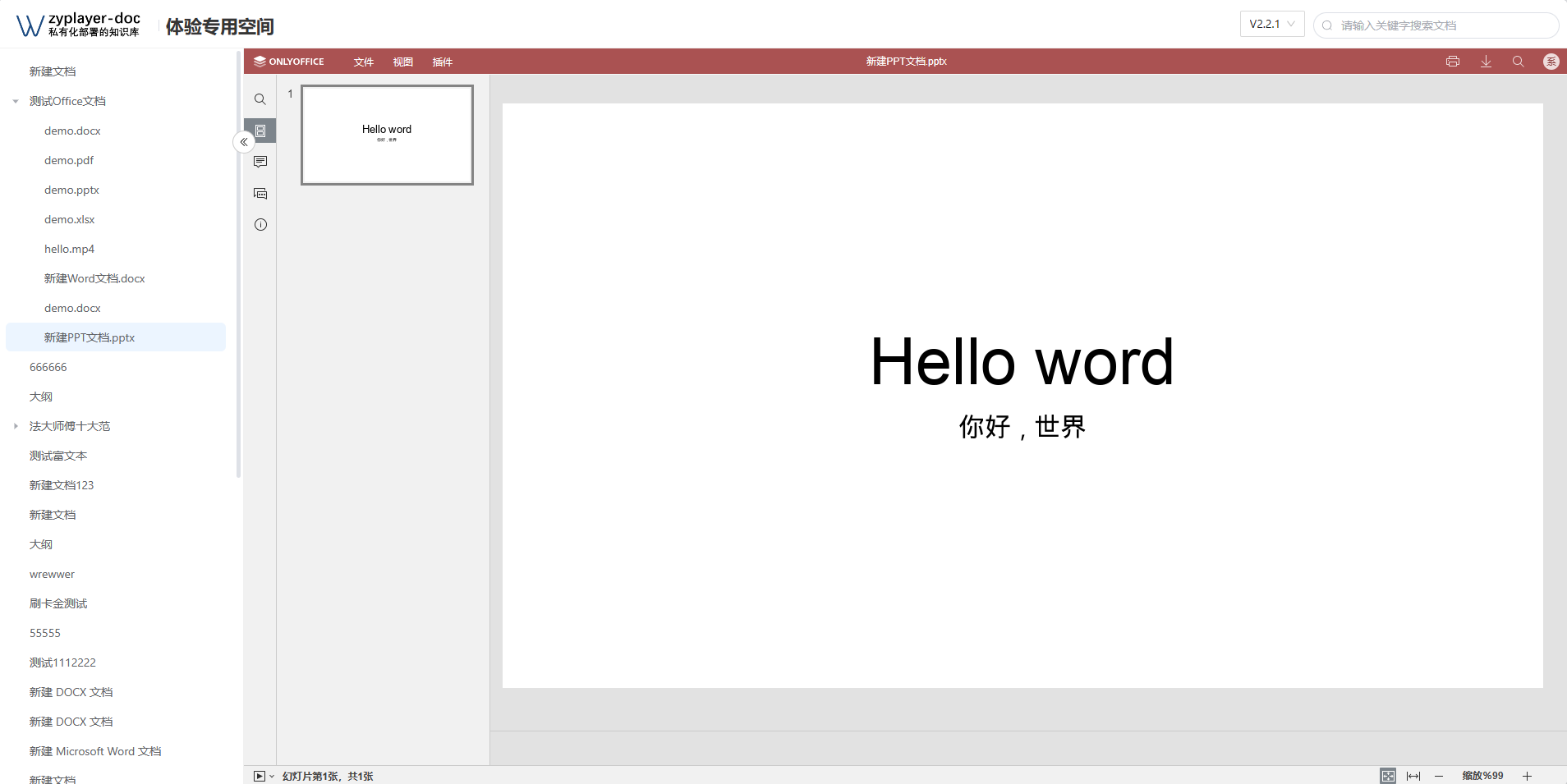Open demo.xlsx in the tree
This screenshot has height=784, width=1567.
[70, 219]
